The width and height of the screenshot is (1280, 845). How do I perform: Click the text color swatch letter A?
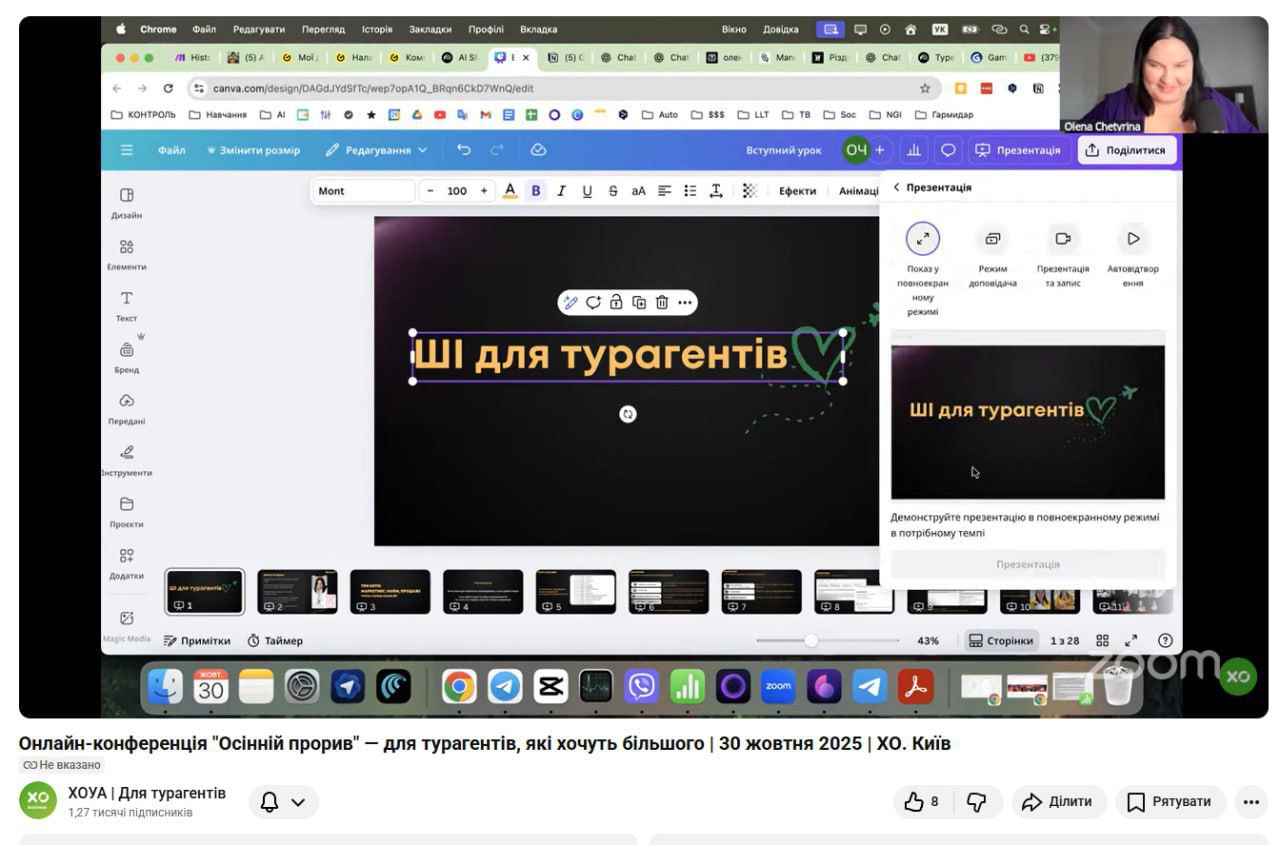click(509, 191)
